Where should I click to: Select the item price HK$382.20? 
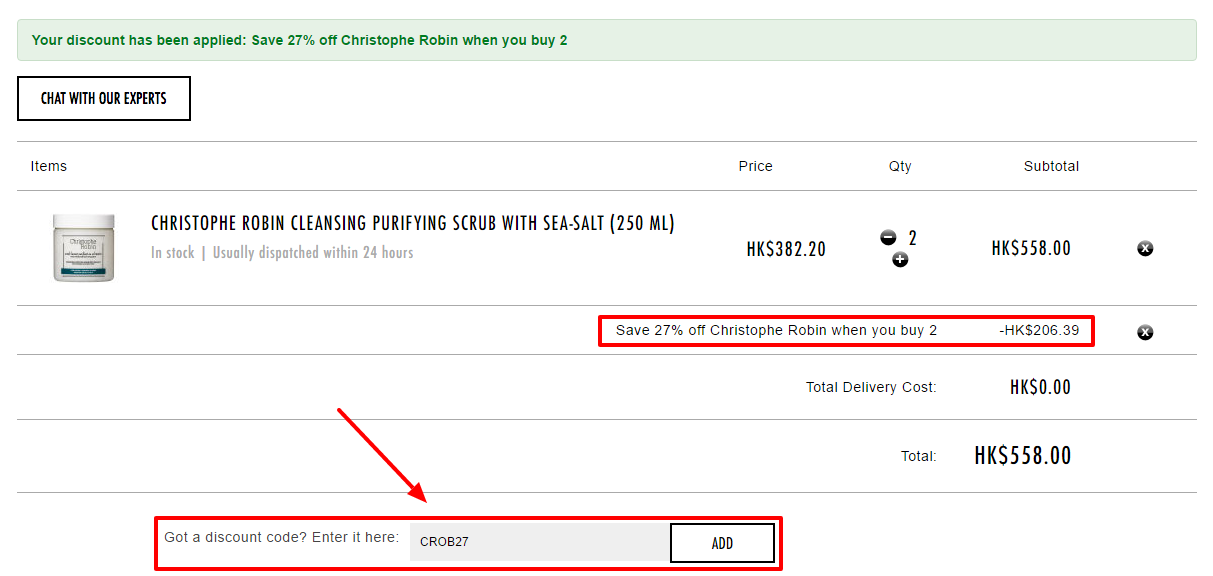pyautogui.click(x=786, y=249)
